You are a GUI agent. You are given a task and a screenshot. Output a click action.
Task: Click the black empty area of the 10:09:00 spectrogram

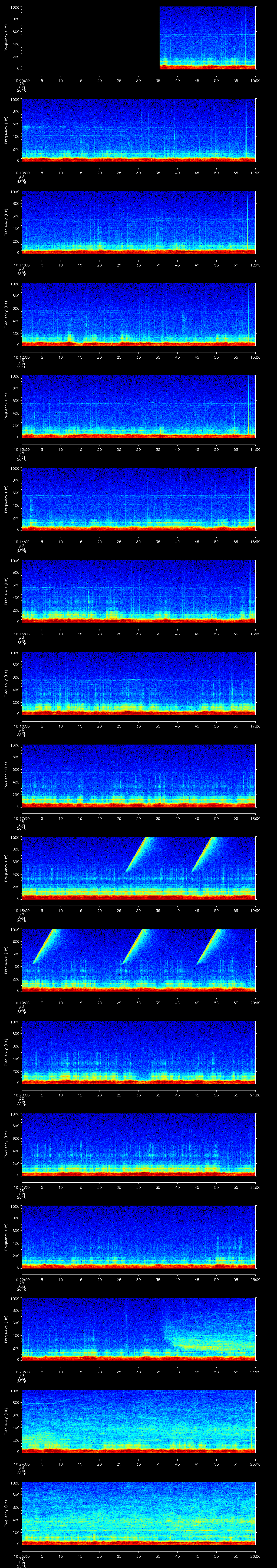click(90, 38)
